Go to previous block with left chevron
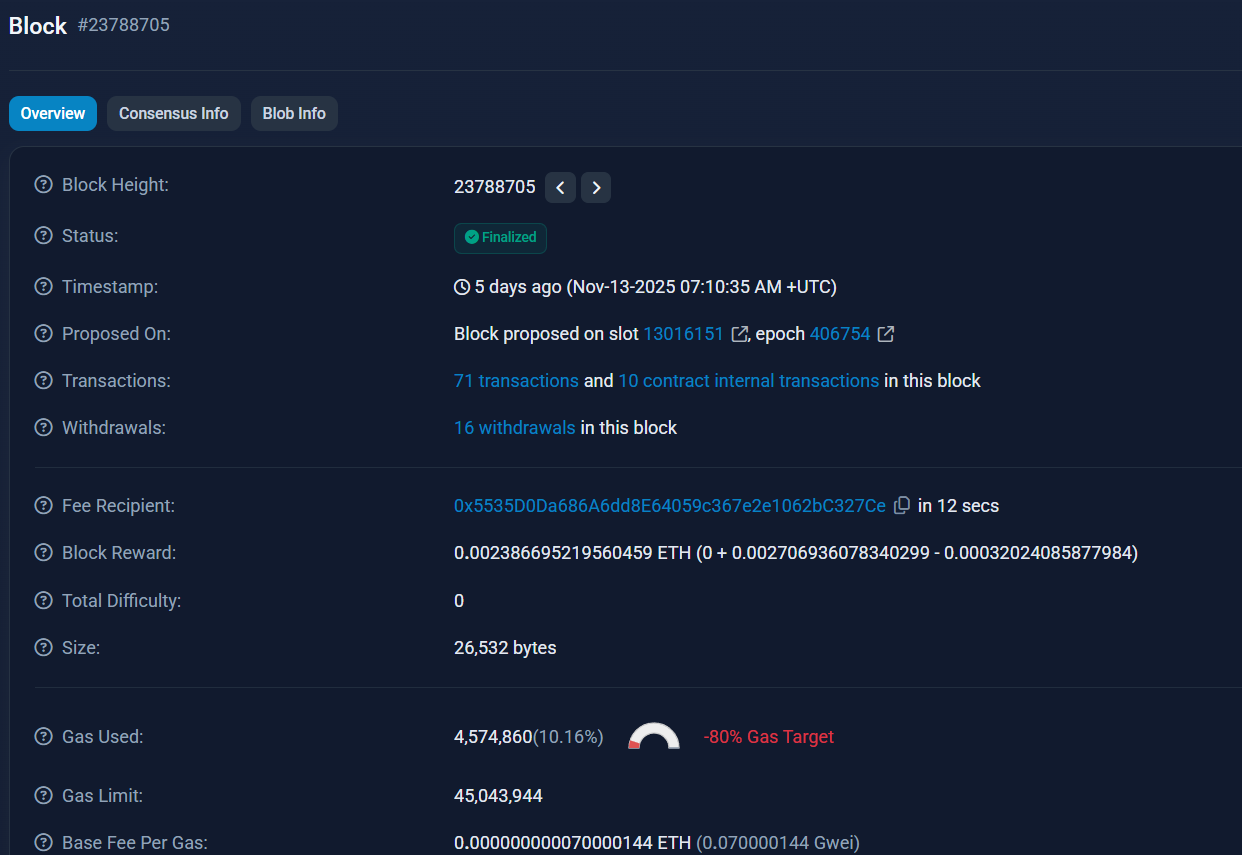Viewport: 1242px width, 855px height. tap(560, 187)
